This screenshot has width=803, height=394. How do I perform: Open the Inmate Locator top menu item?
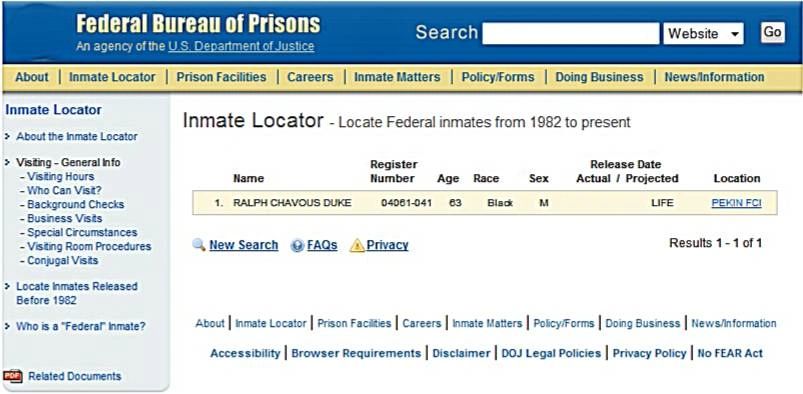[x=112, y=77]
